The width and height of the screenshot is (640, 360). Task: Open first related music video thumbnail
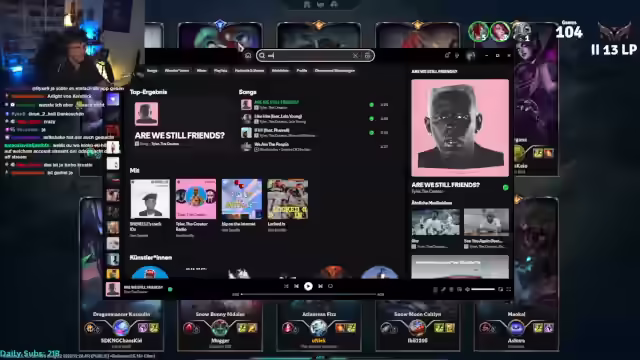pos(436,222)
